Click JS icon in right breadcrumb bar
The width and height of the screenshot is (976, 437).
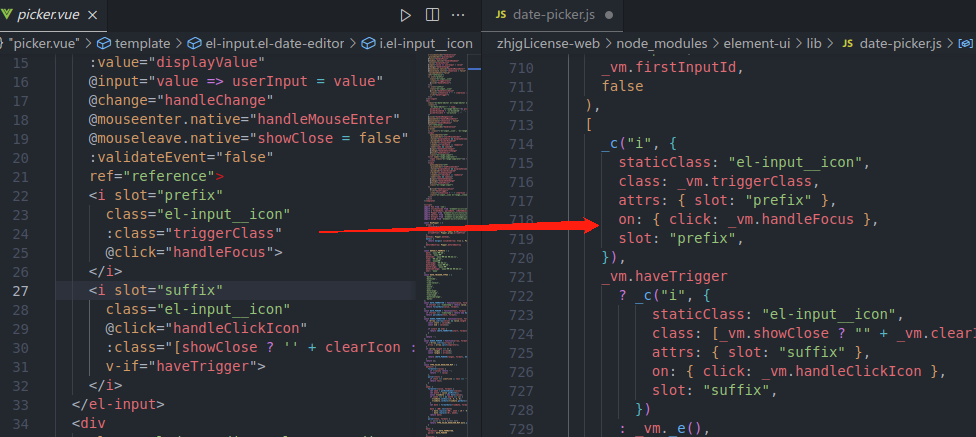pyautogui.click(x=848, y=44)
